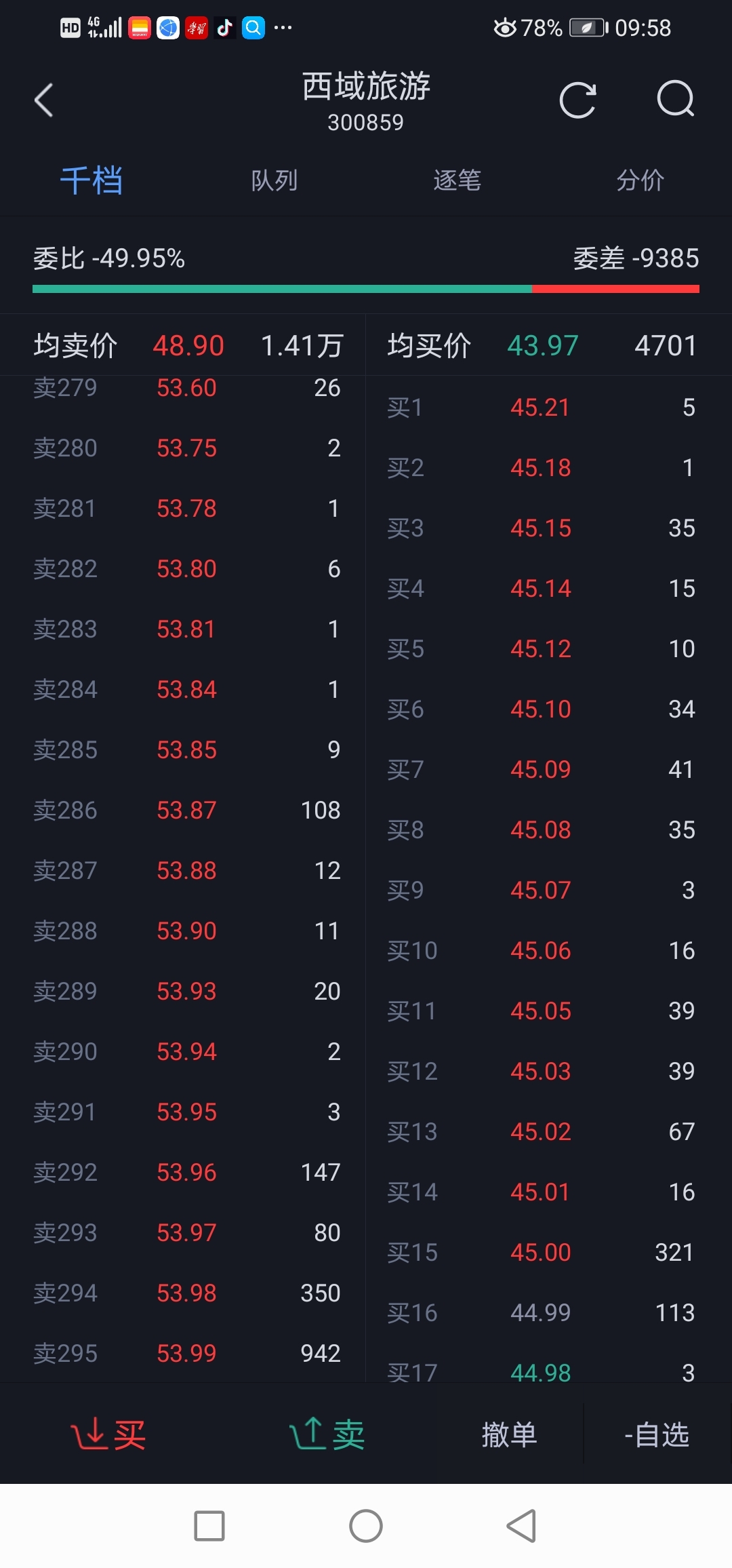Open the search magnifier icon
Screen dimensions: 732x1568
pos(676,100)
